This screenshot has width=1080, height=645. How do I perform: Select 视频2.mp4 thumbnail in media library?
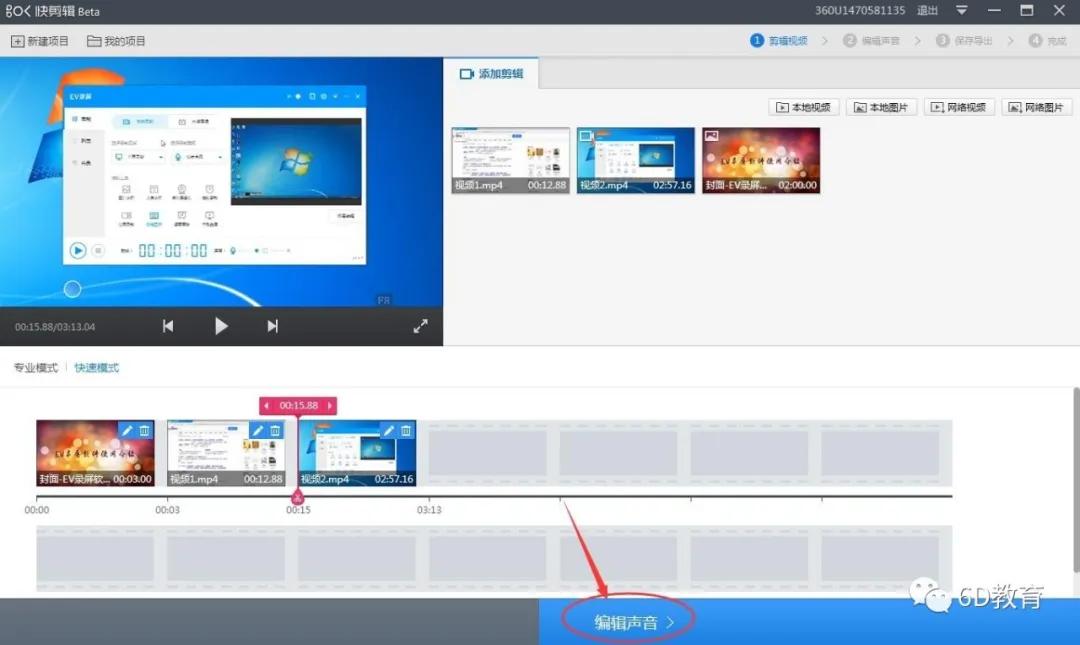[x=636, y=160]
